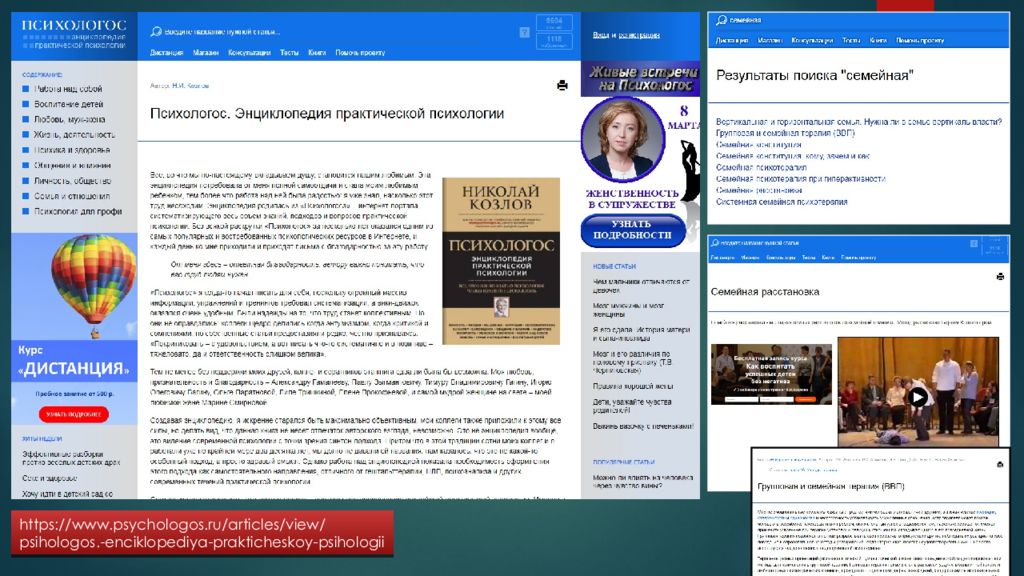Open Тесты menu in search results window
This screenshot has width=1024, height=576.
point(851,40)
